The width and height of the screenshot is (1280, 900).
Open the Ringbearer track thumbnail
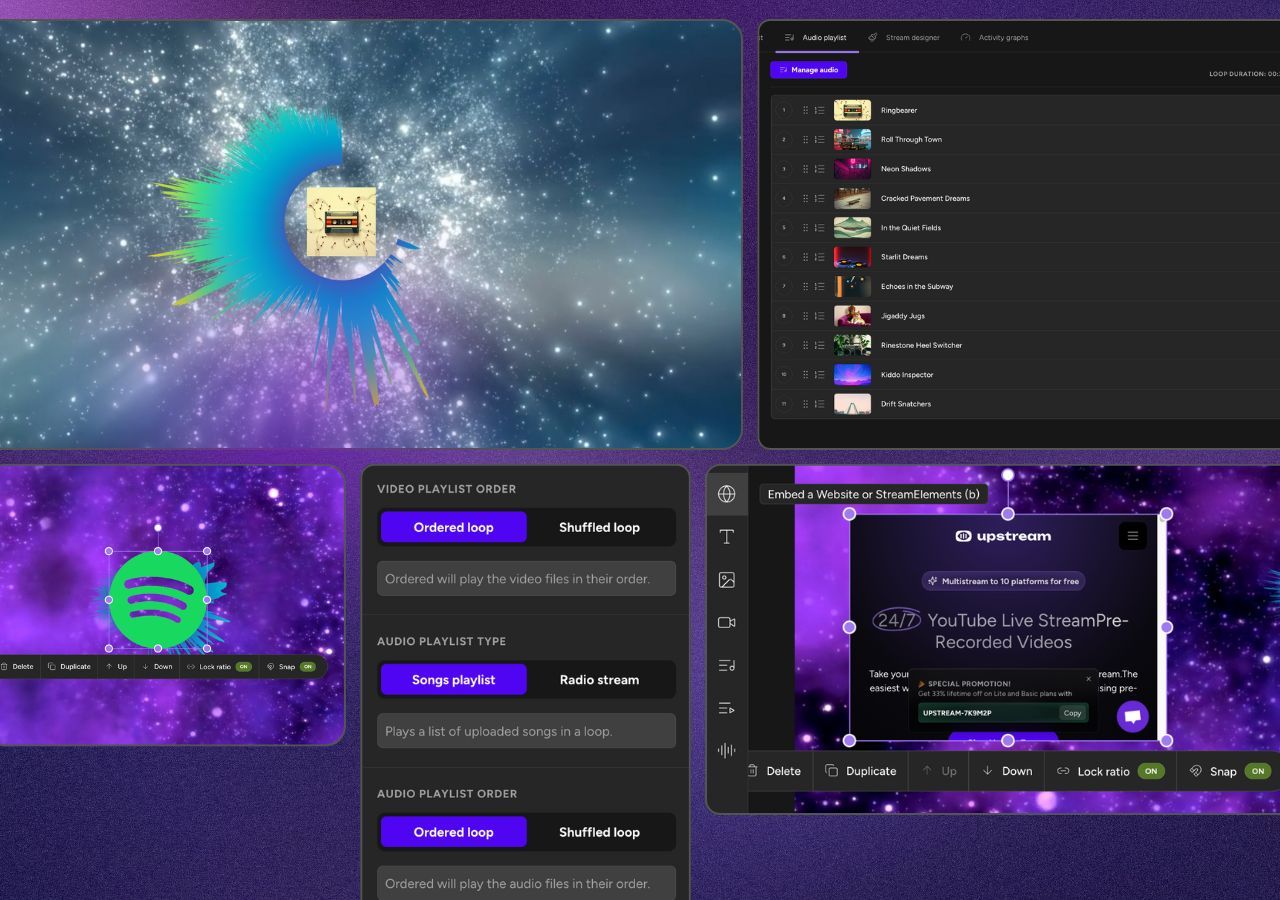[x=852, y=110]
